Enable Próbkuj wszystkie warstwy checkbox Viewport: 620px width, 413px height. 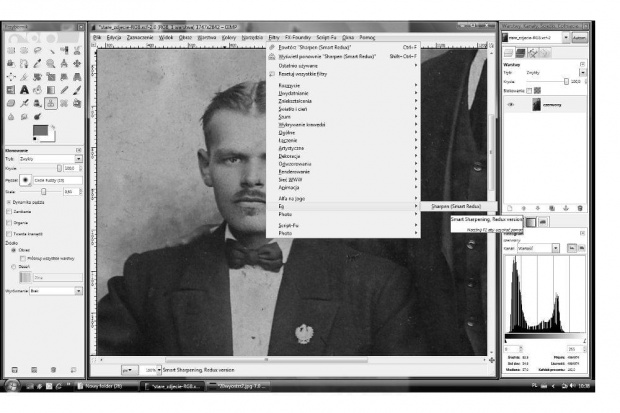pyautogui.click(x=23, y=258)
